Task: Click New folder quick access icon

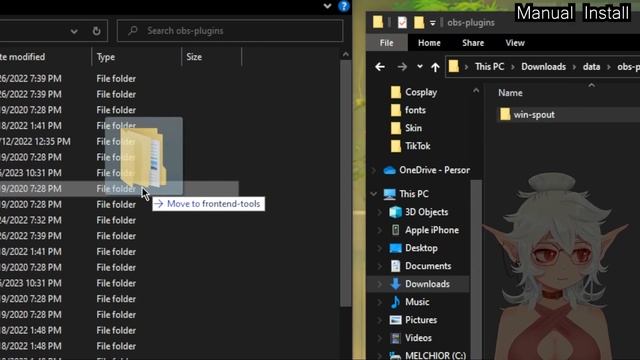Action: pyautogui.click(x=419, y=22)
